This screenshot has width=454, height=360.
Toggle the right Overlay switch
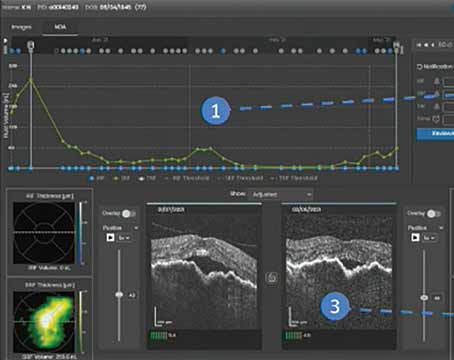click(434, 214)
